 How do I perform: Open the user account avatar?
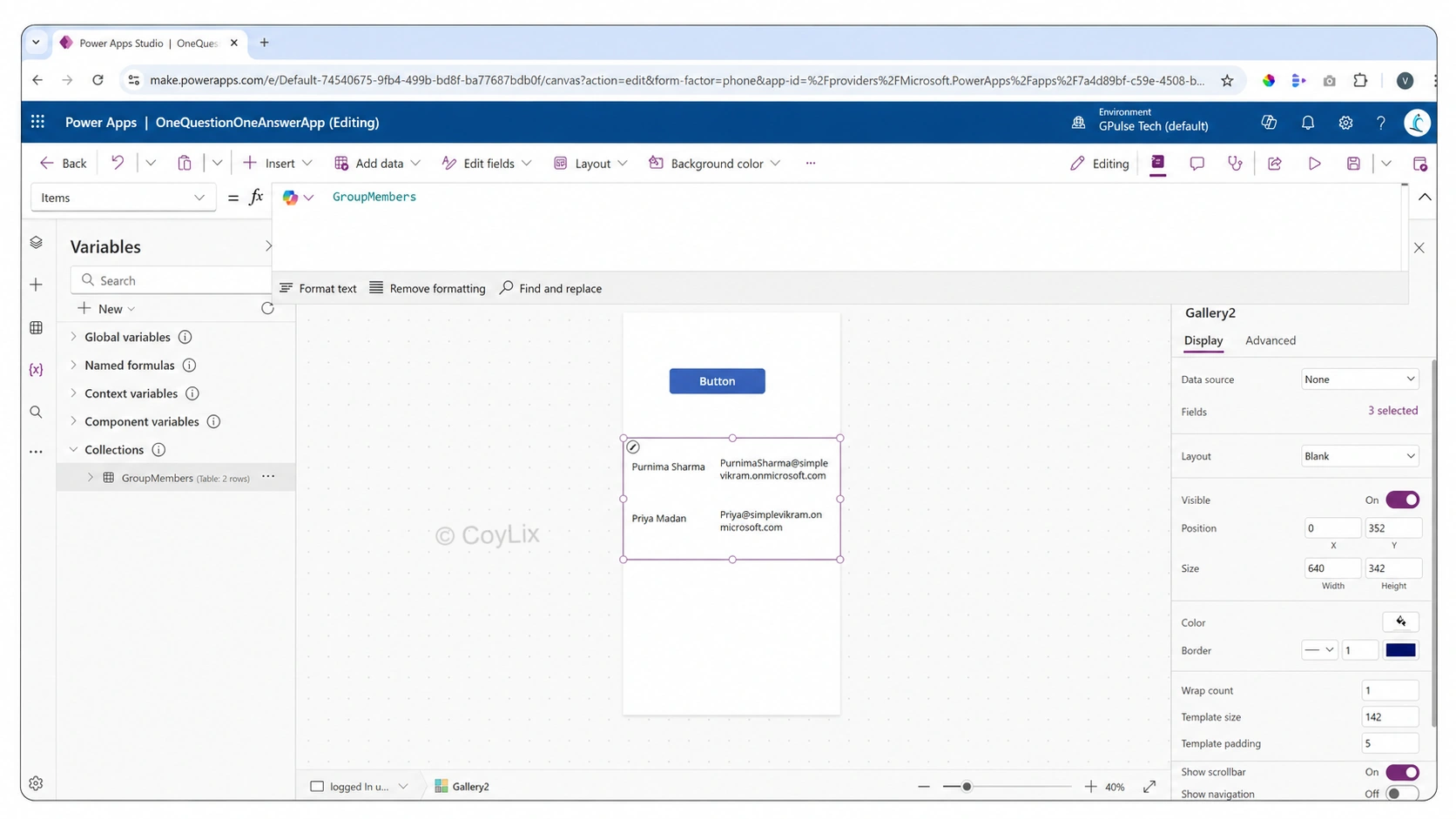(1417, 123)
